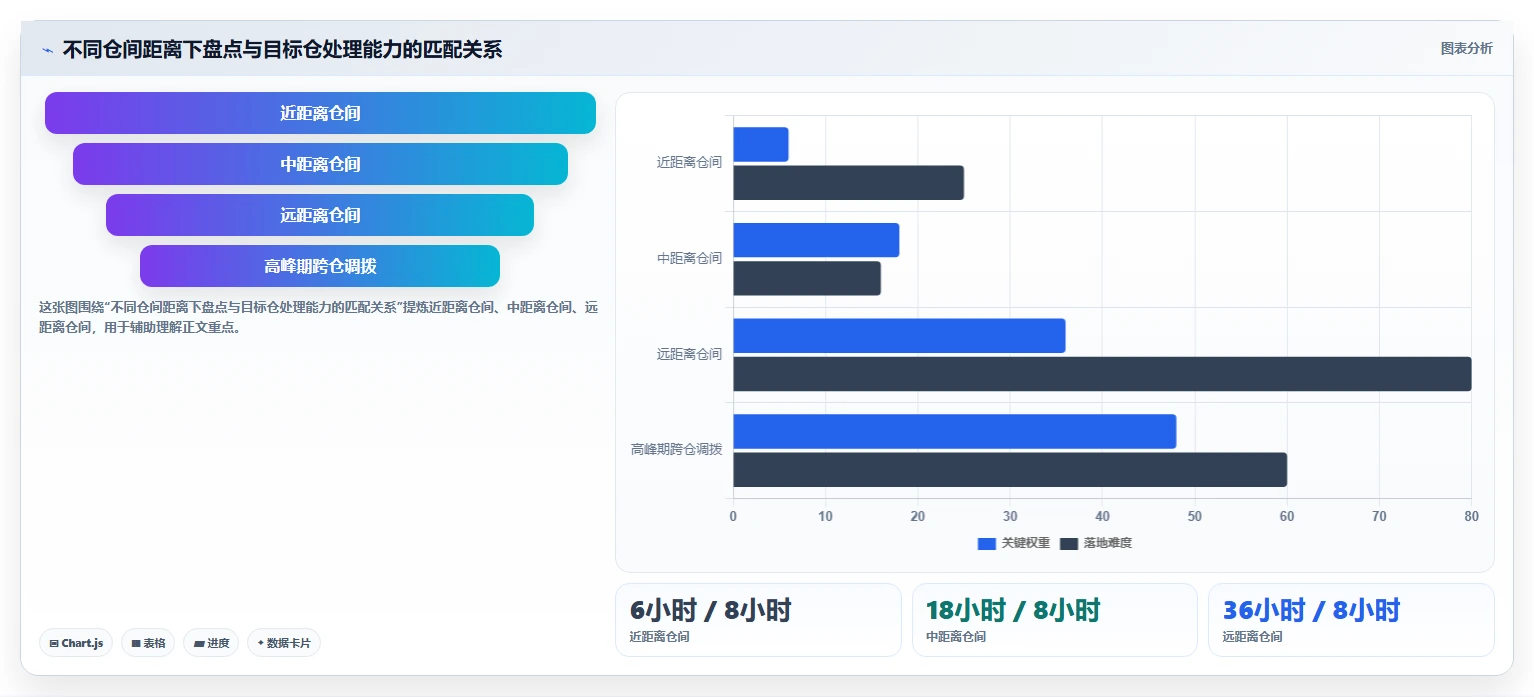Screen dimensions: 1534x697
Task: Click the 36小时 / 8小时 data card
Action: 1351,620
